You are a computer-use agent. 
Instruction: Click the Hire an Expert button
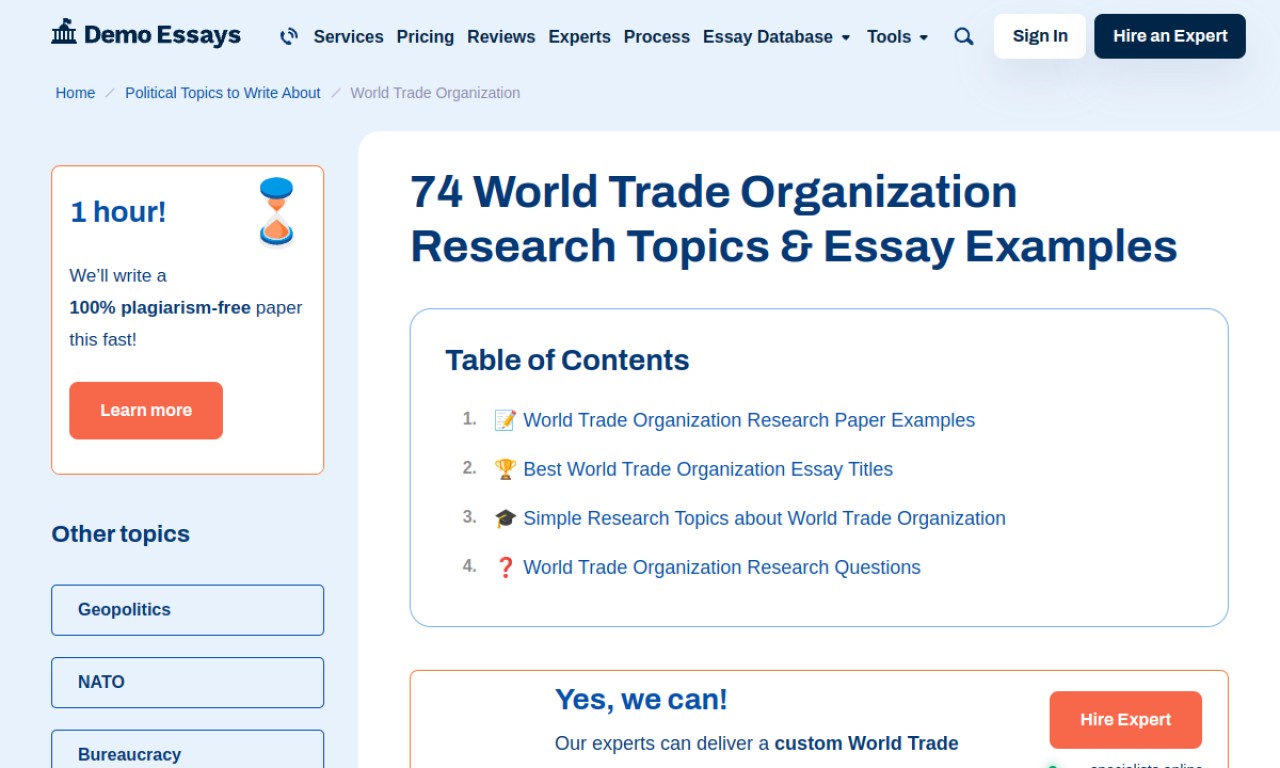click(1170, 36)
